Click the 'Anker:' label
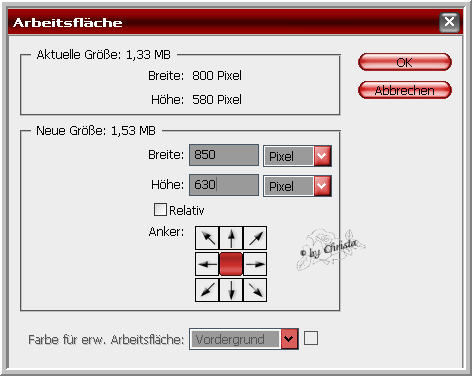 click(x=166, y=231)
